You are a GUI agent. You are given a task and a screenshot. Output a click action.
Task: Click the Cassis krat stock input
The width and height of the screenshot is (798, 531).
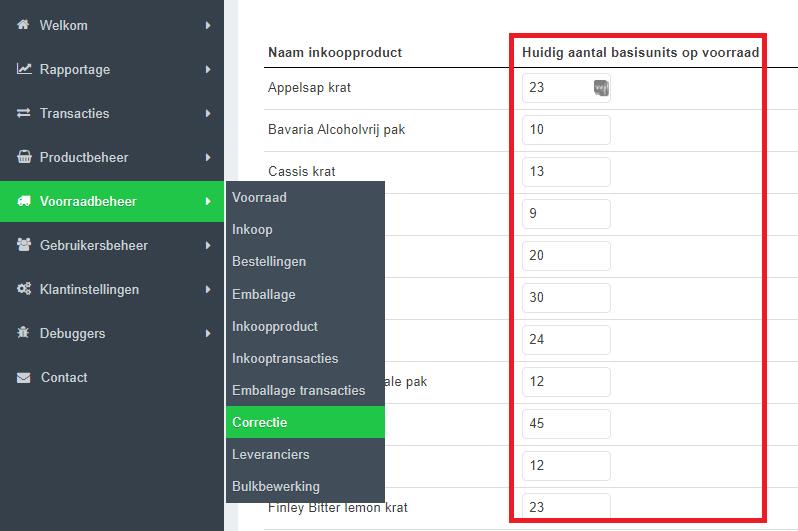[565, 172]
